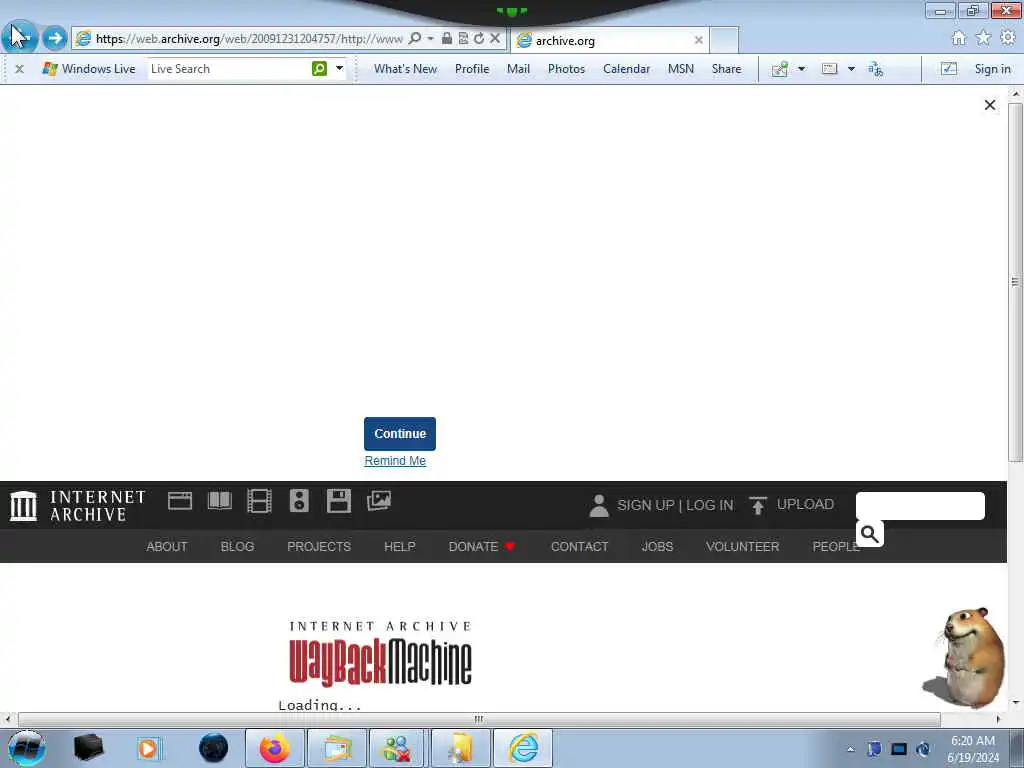The height and width of the screenshot is (768, 1024).
Task: Stop loading with the address bar X icon
Action: tap(495, 39)
